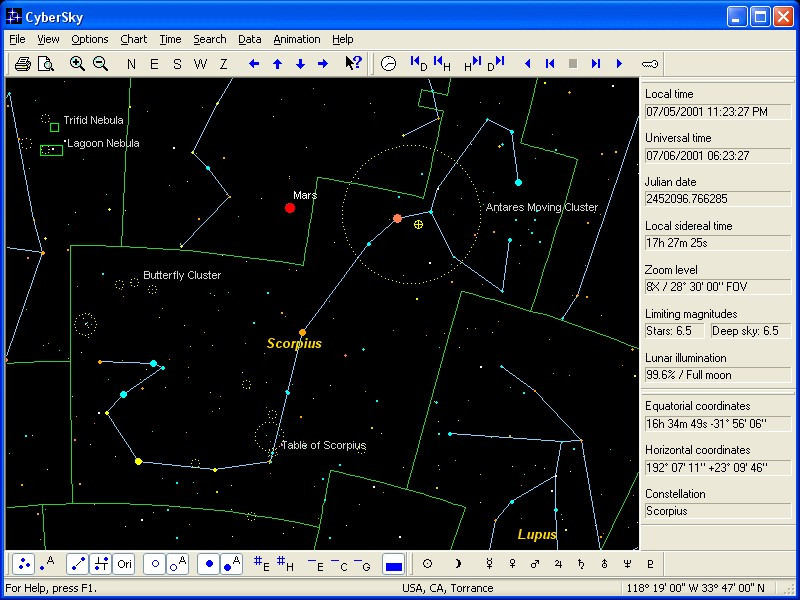The height and width of the screenshot is (600, 800).
Task: Click the Print icon in toolbar
Action: click(22, 64)
